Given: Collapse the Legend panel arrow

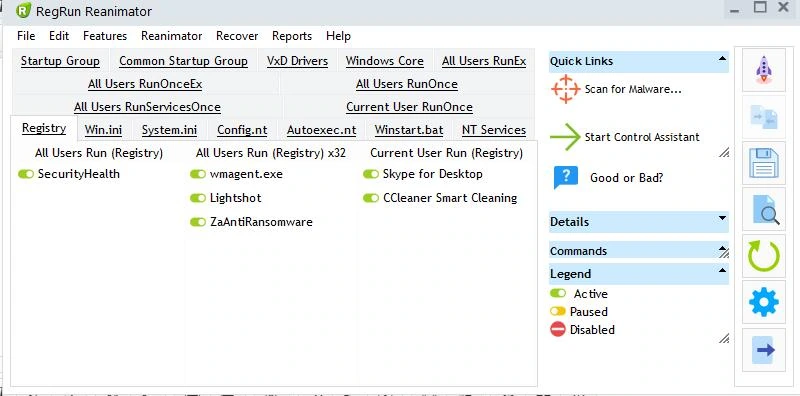Looking at the screenshot, I should pos(722,270).
